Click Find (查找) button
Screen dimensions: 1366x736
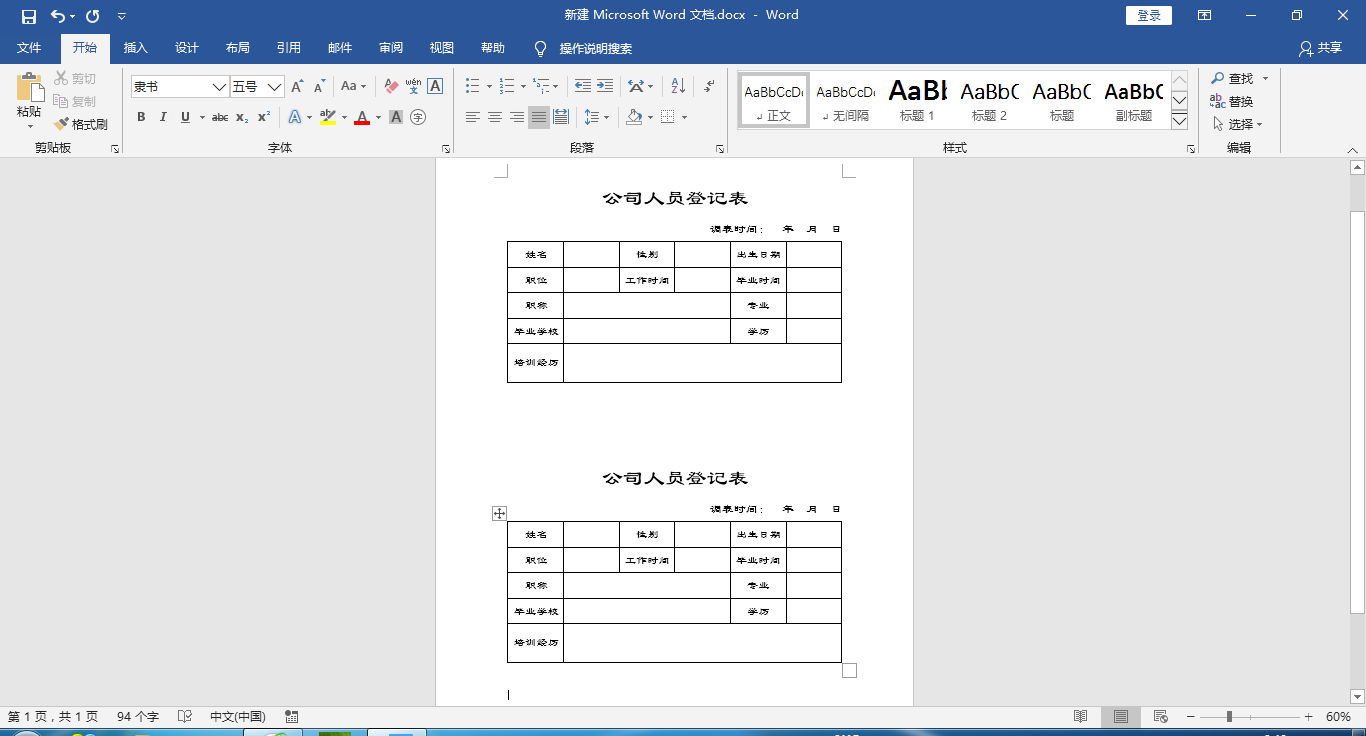(1233, 78)
